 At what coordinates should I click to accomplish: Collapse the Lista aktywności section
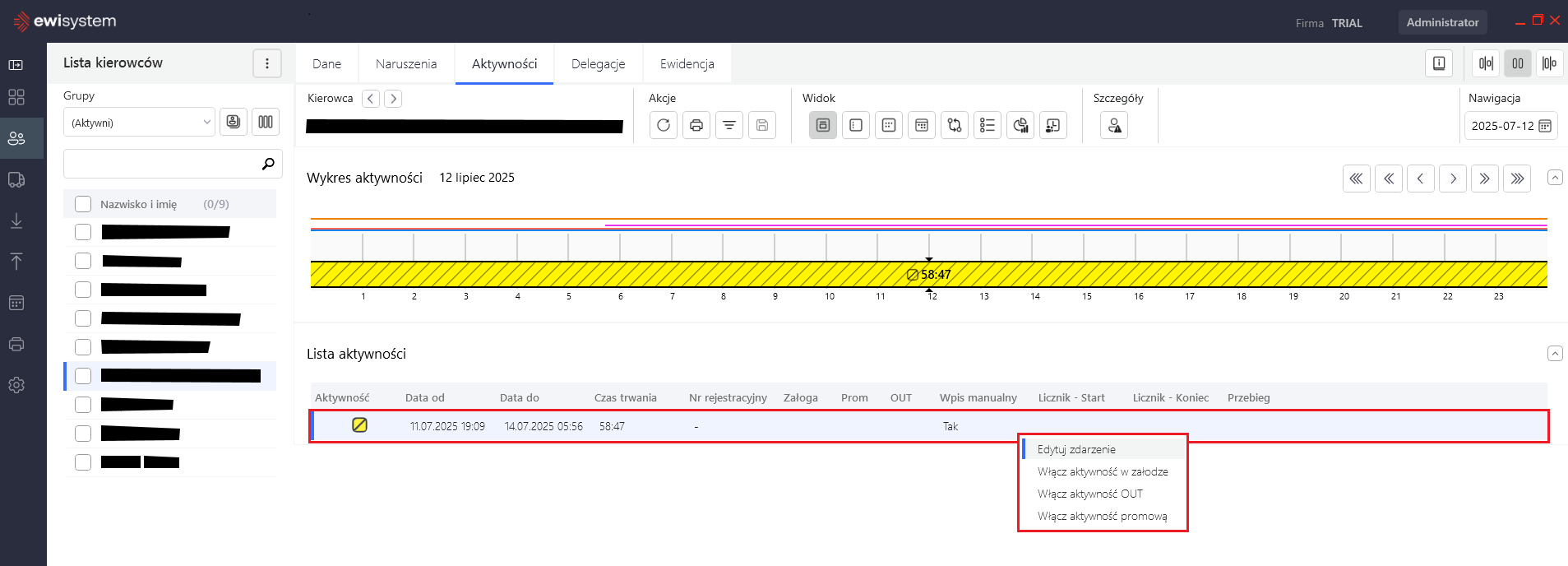tap(1555, 354)
